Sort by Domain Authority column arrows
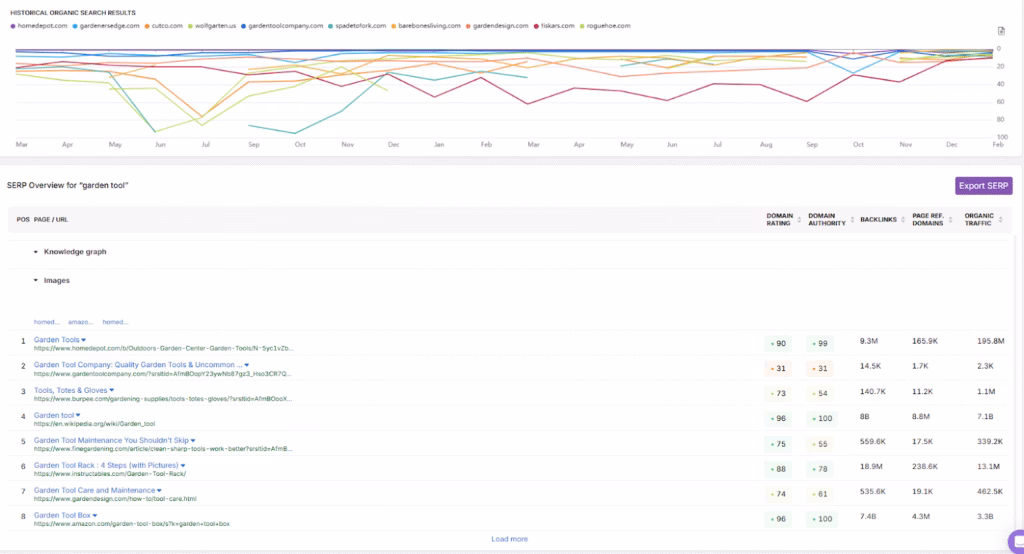 (851, 219)
